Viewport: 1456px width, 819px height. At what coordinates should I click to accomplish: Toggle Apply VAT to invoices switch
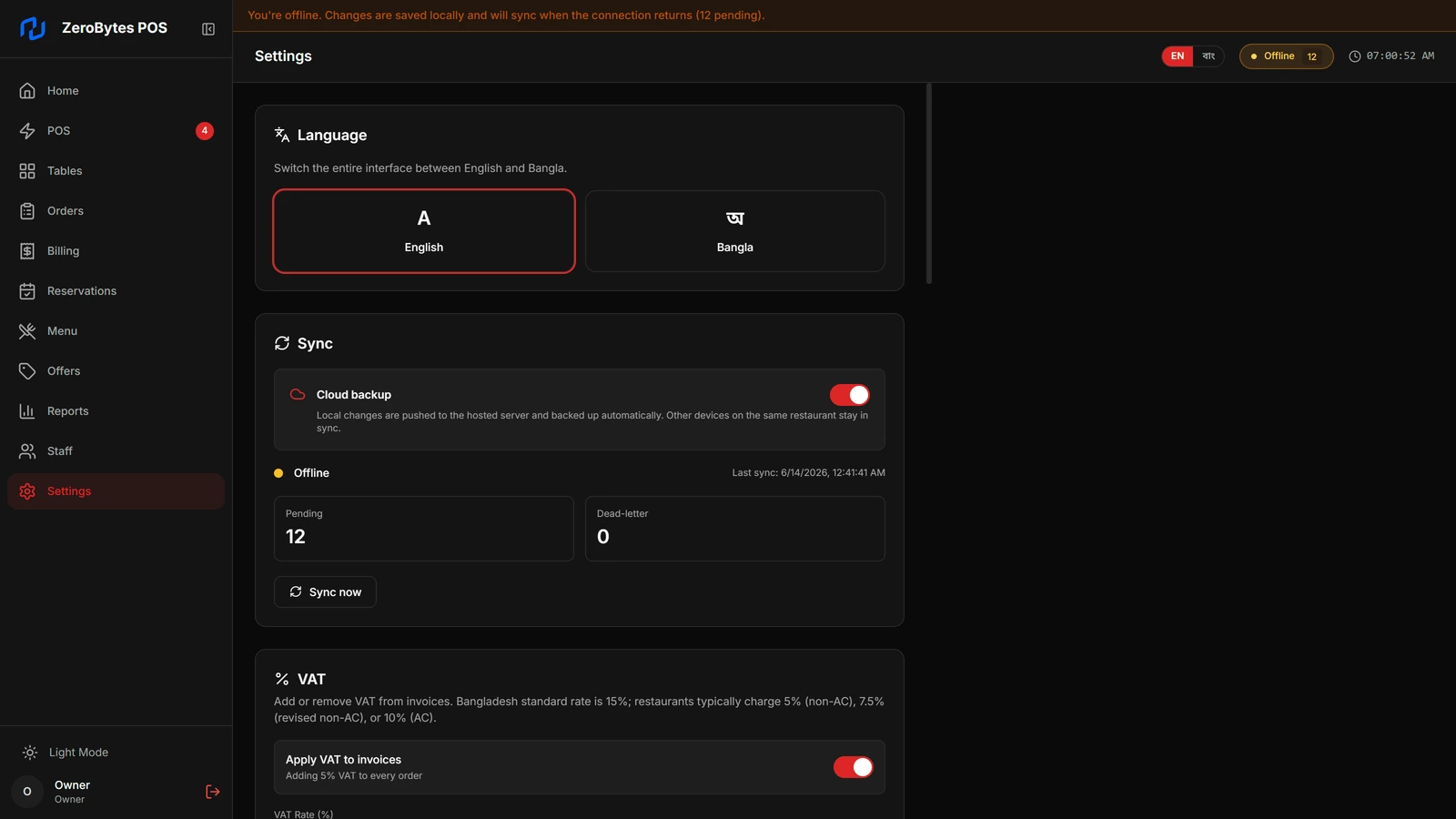[x=854, y=767]
